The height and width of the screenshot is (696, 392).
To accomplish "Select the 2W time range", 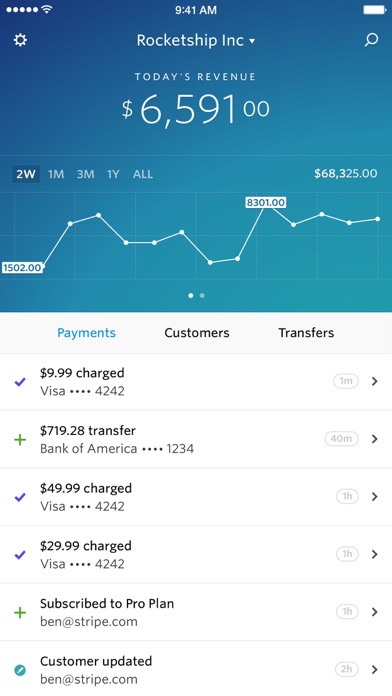I will (26, 174).
